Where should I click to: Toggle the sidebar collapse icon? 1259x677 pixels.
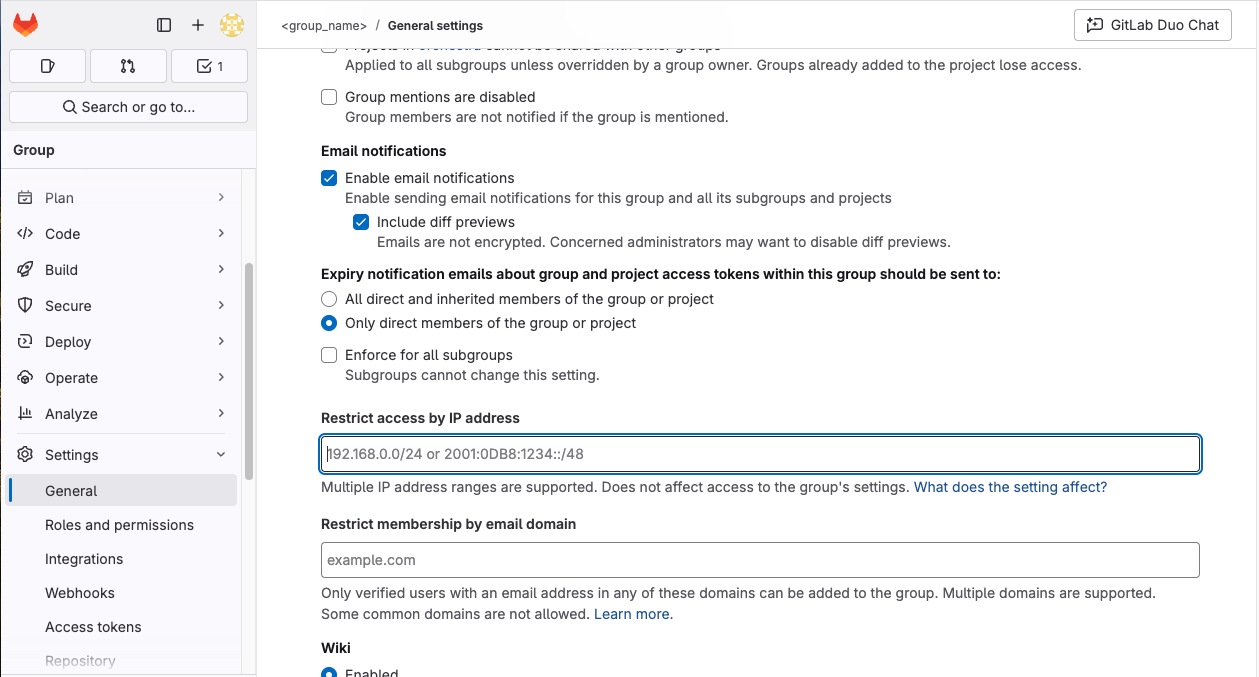[163, 25]
